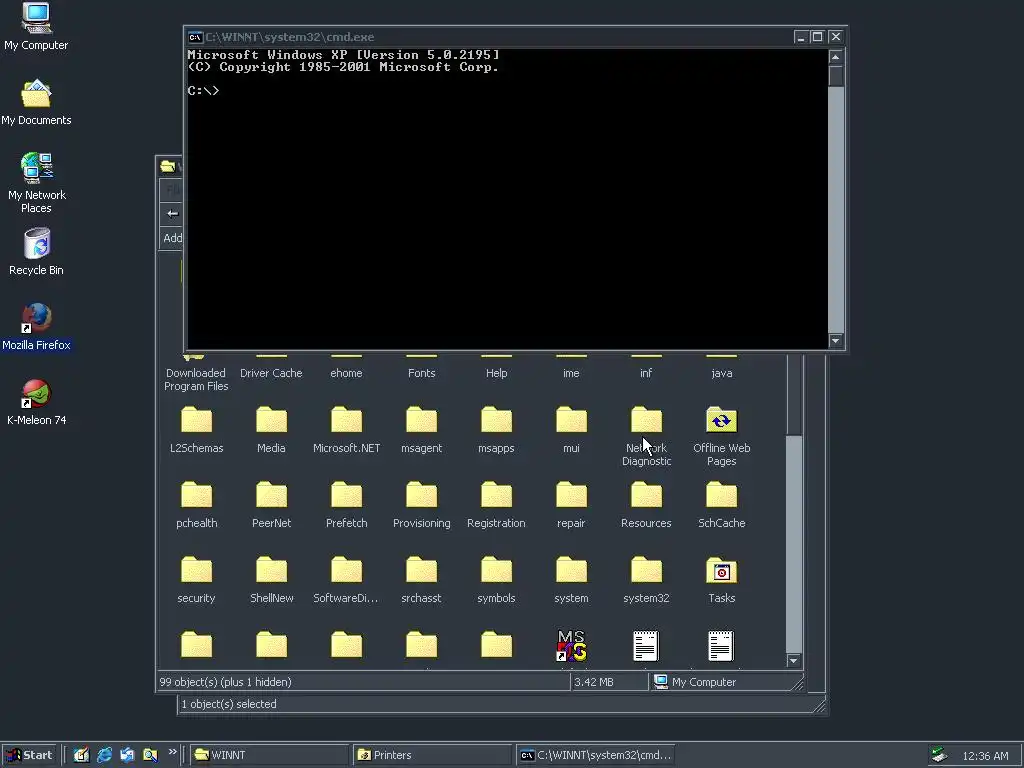
Task: Click the cmd window scroll-down arrow
Action: pos(836,340)
